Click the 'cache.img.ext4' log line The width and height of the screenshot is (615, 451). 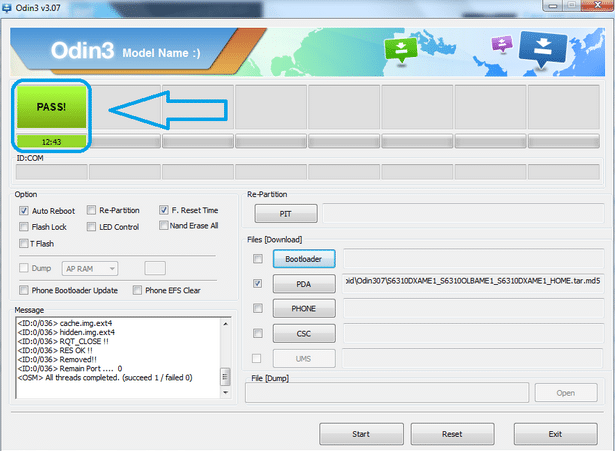tap(65, 323)
